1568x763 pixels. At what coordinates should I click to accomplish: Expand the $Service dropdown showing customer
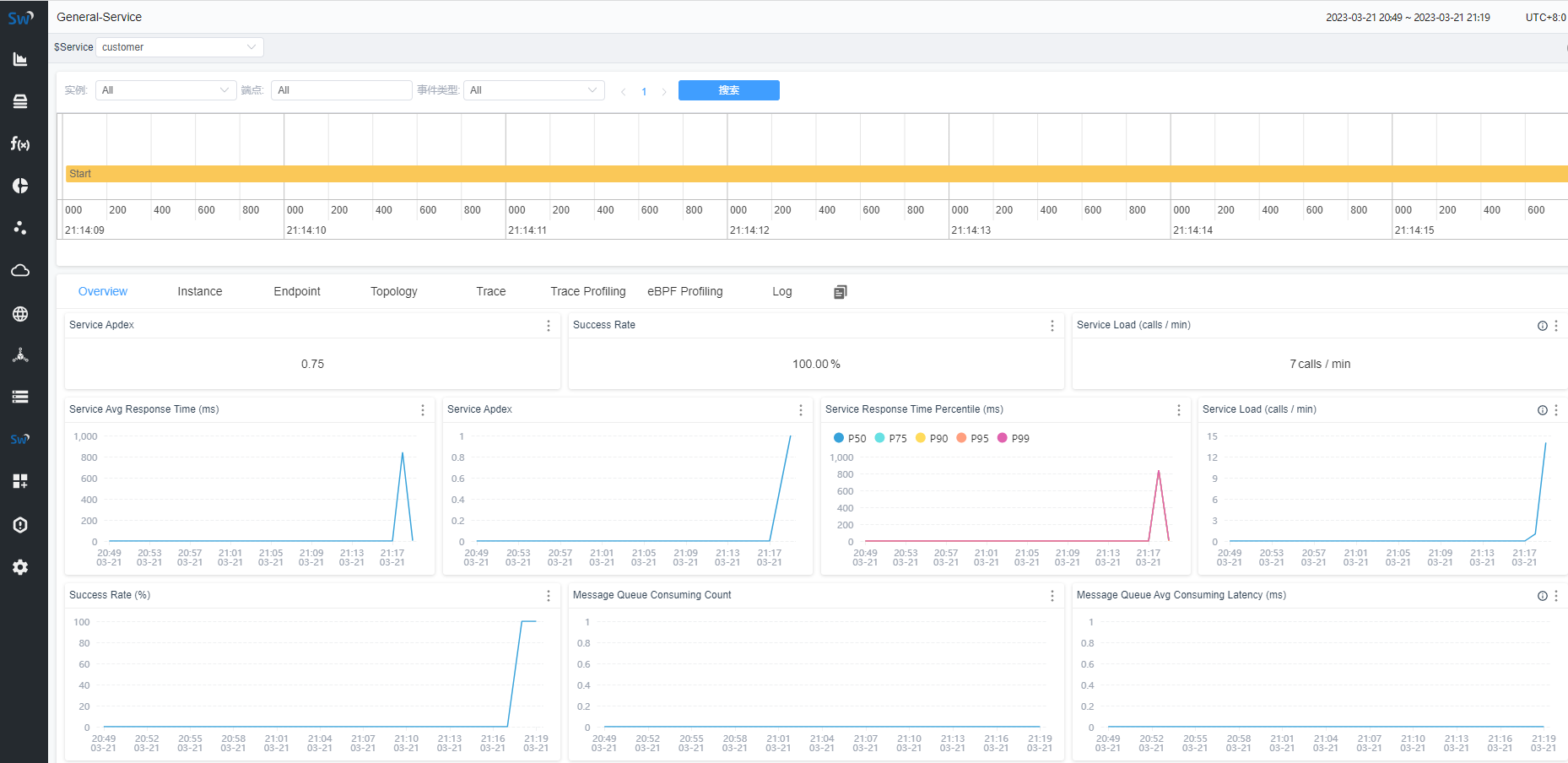[180, 47]
